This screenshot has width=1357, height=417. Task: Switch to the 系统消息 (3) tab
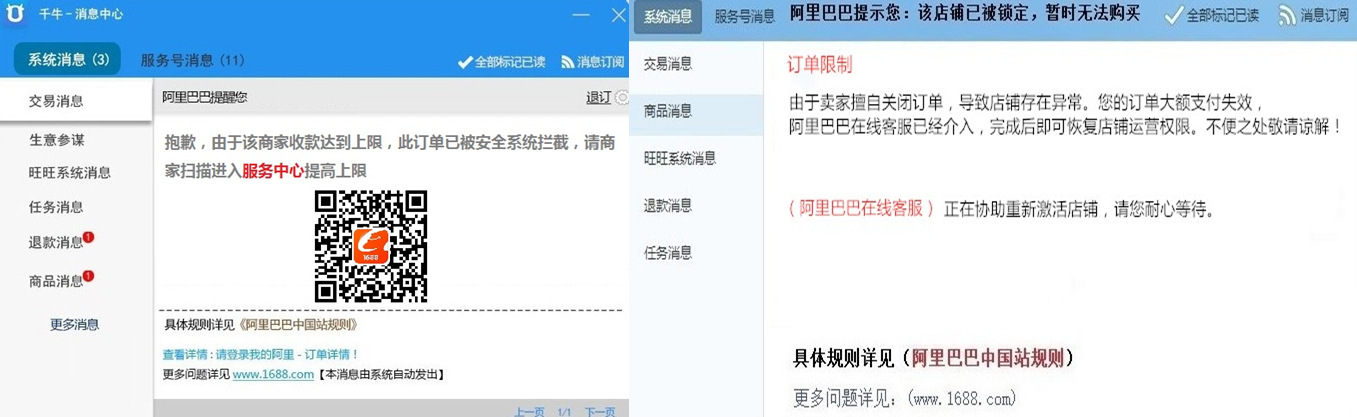pos(68,60)
